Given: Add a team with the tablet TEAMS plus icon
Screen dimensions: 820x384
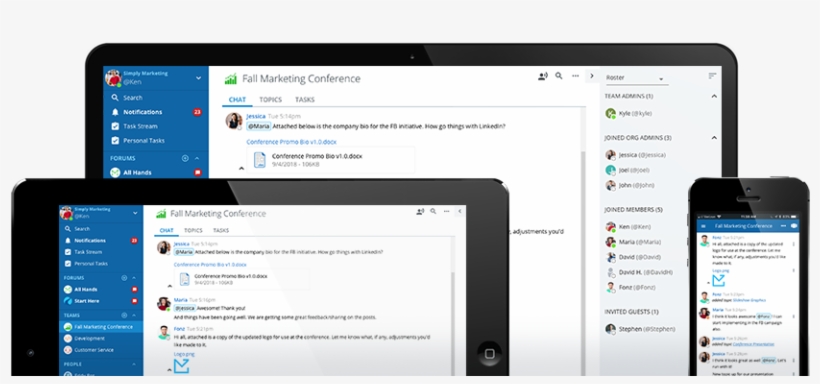Looking at the screenshot, I should click(x=124, y=315).
